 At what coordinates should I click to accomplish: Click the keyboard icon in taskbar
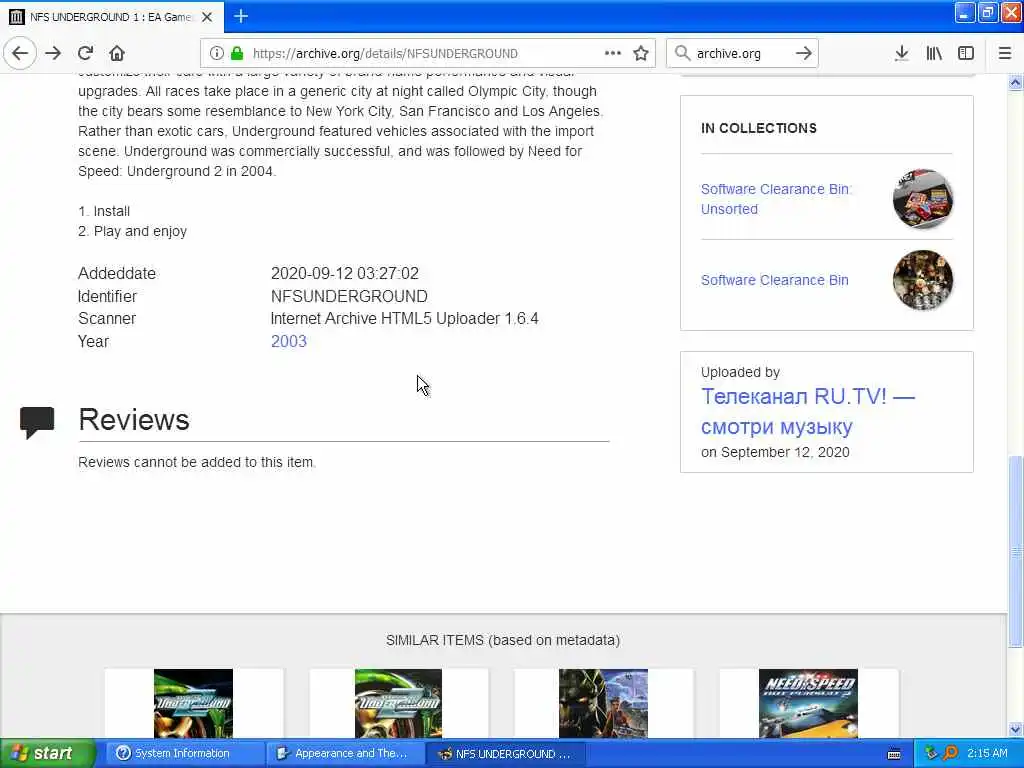tap(894, 754)
